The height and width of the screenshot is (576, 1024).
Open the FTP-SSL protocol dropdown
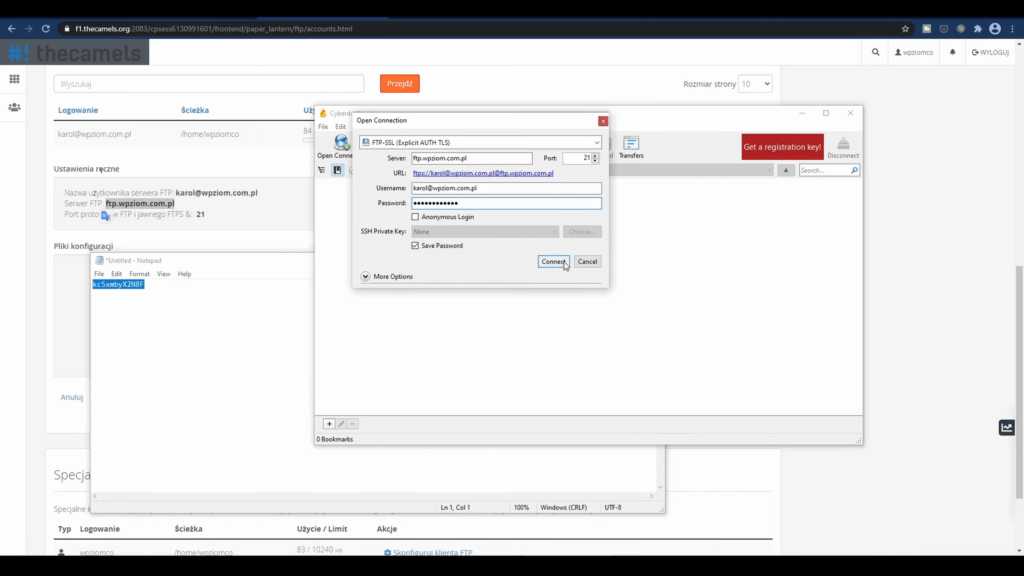pos(480,143)
